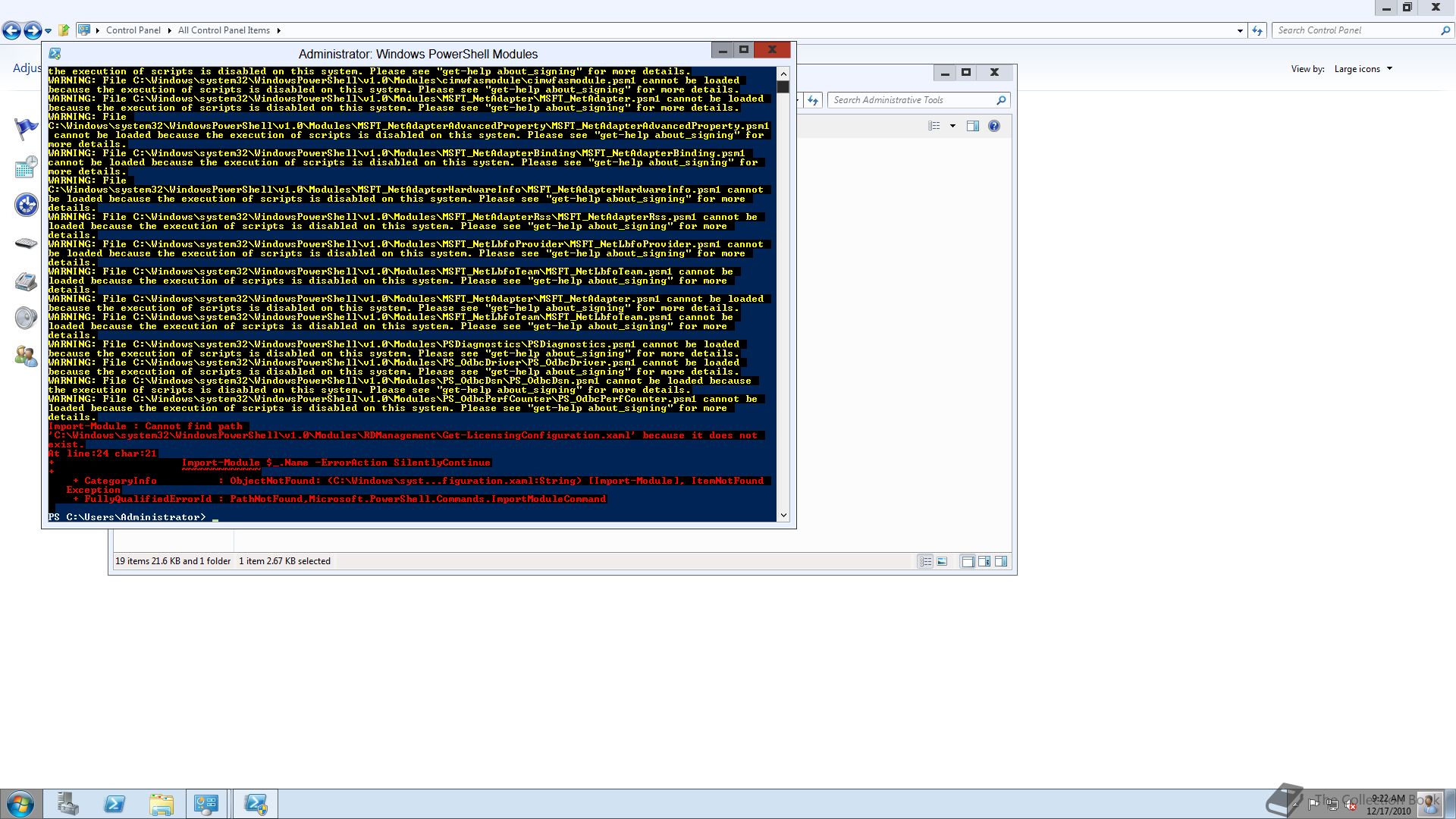
Task: Refresh the Administrative Tools window
Action: (x=813, y=100)
